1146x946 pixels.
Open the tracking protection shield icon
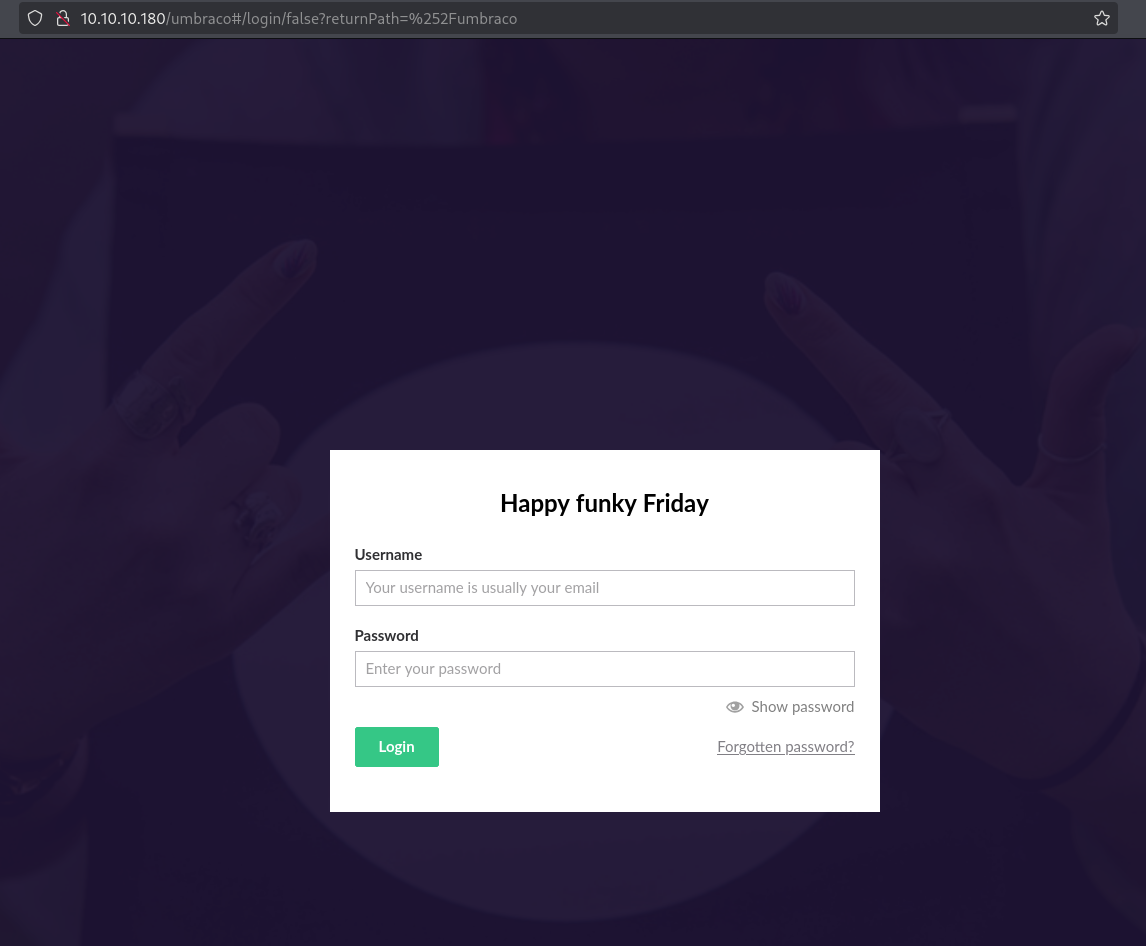tap(35, 18)
